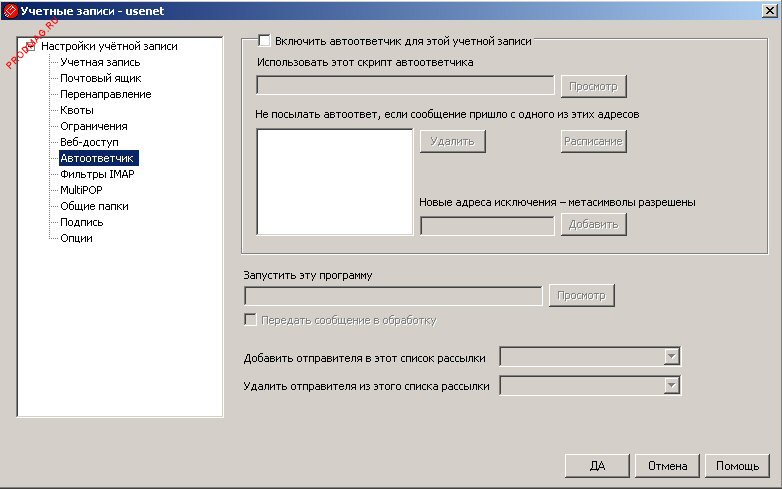Select MultiPOP in the settings tree
Screen dimensions: 782x489
click(x=81, y=190)
